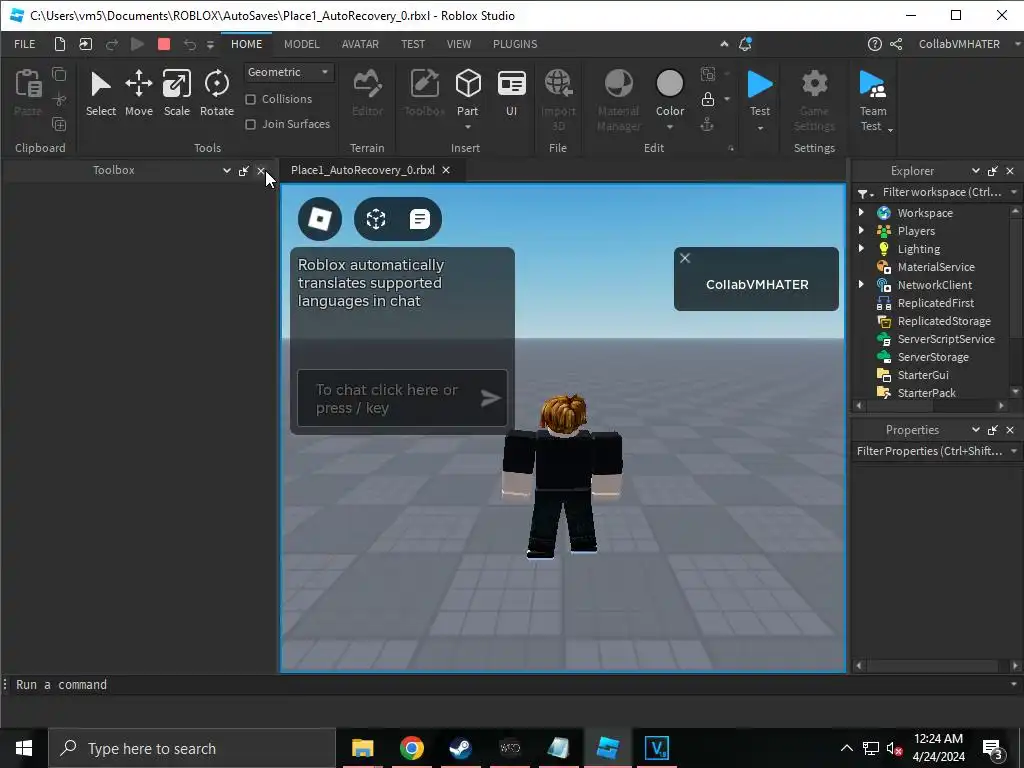Select MaterialService in Explorer

point(936,266)
